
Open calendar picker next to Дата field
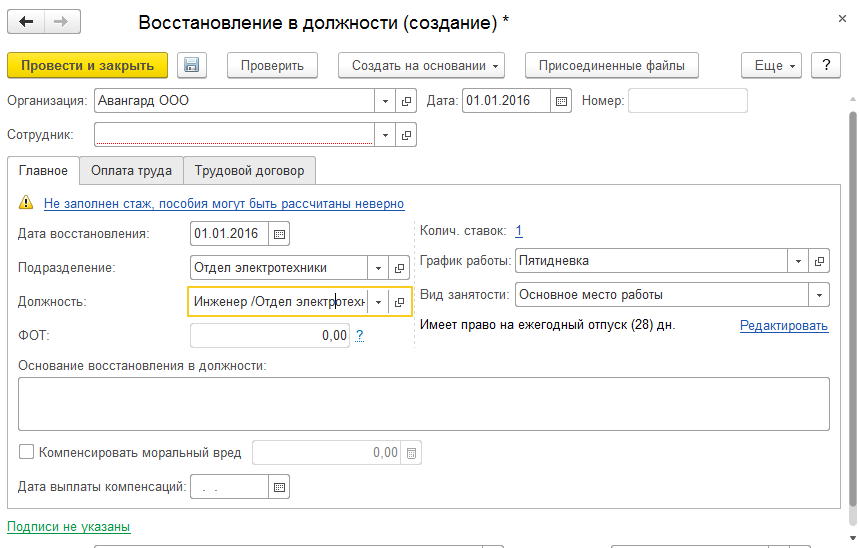click(561, 101)
